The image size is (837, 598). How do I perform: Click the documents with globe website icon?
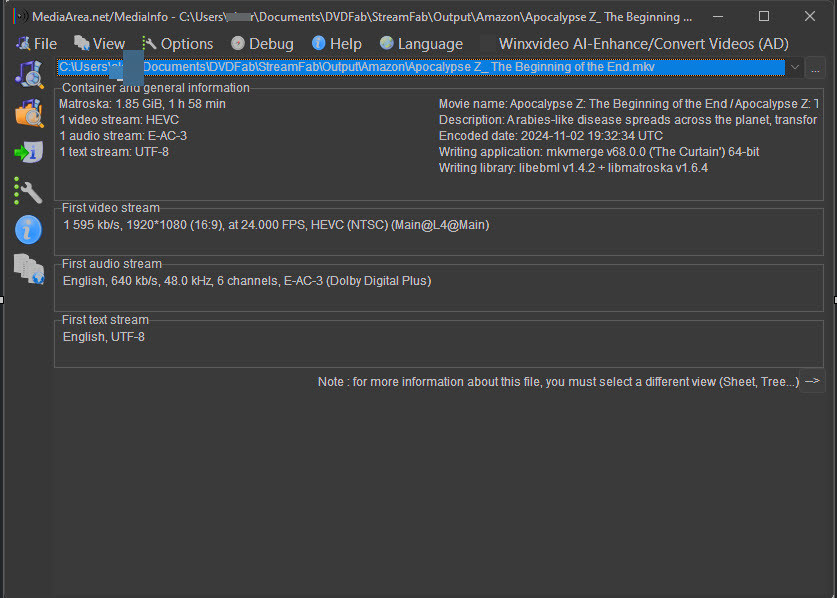click(29, 269)
